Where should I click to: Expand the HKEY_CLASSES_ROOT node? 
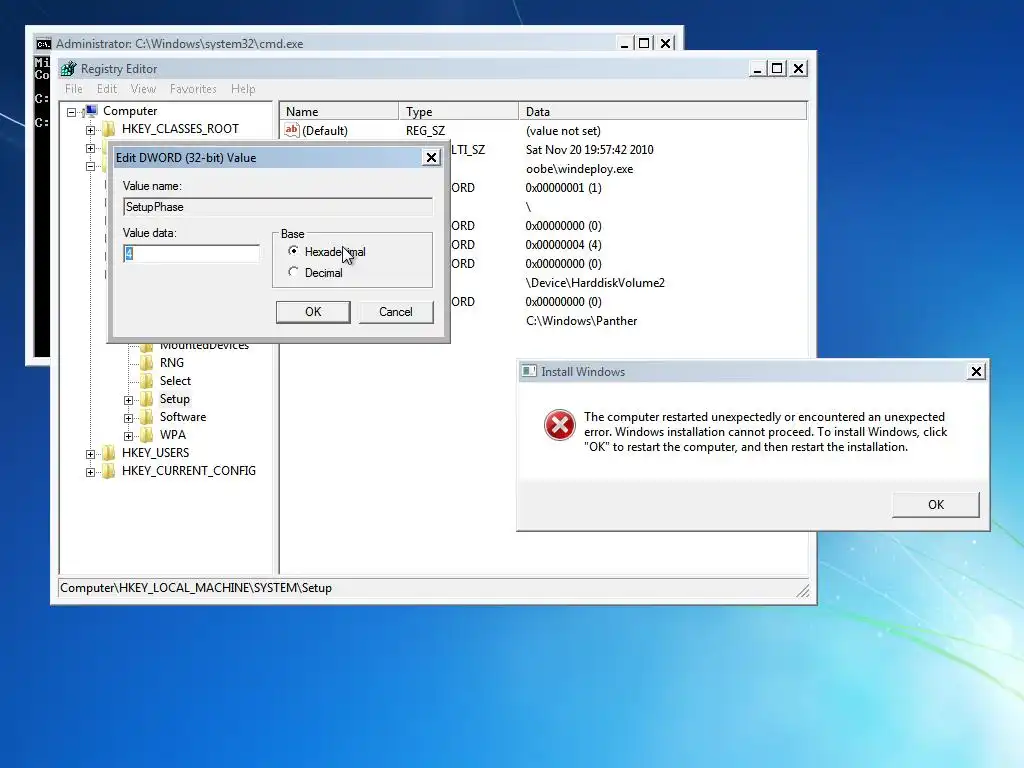tap(90, 130)
